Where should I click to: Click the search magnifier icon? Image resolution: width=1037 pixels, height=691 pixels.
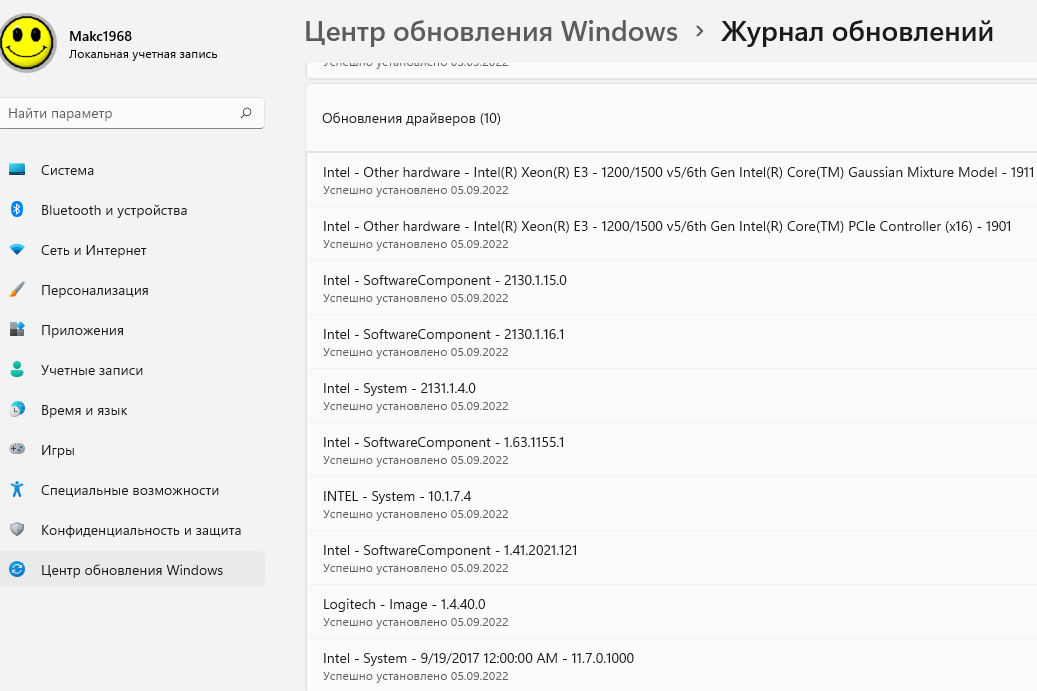[246, 113]
